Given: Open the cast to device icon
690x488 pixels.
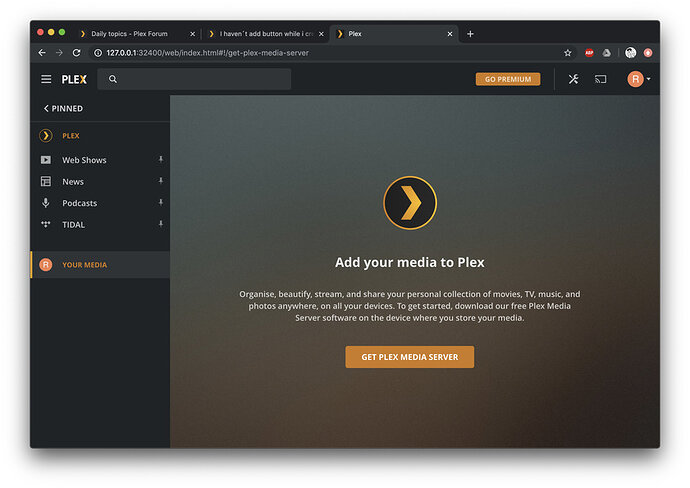Looking at the screenshot, I should pyautogui.click(x=600, y=79).
